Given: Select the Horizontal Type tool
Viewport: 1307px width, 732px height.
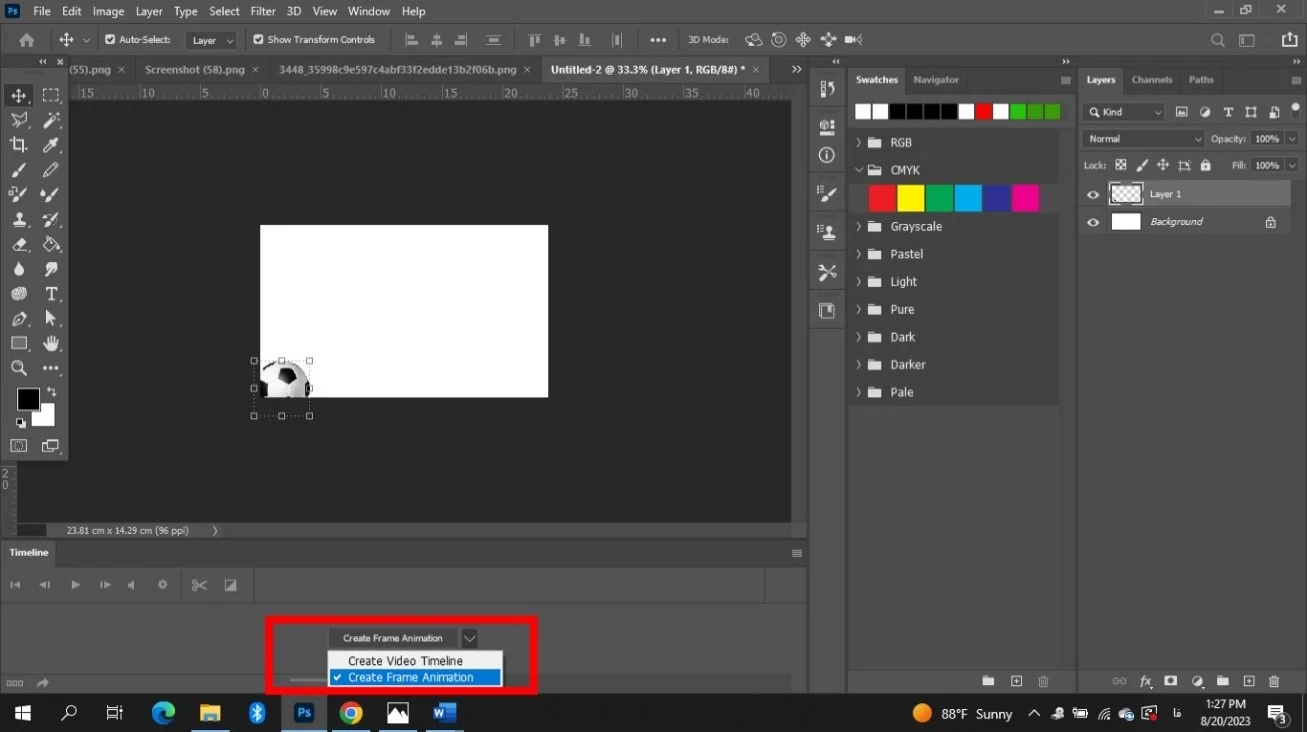Looking at the screenshot, I should point(51,294).
